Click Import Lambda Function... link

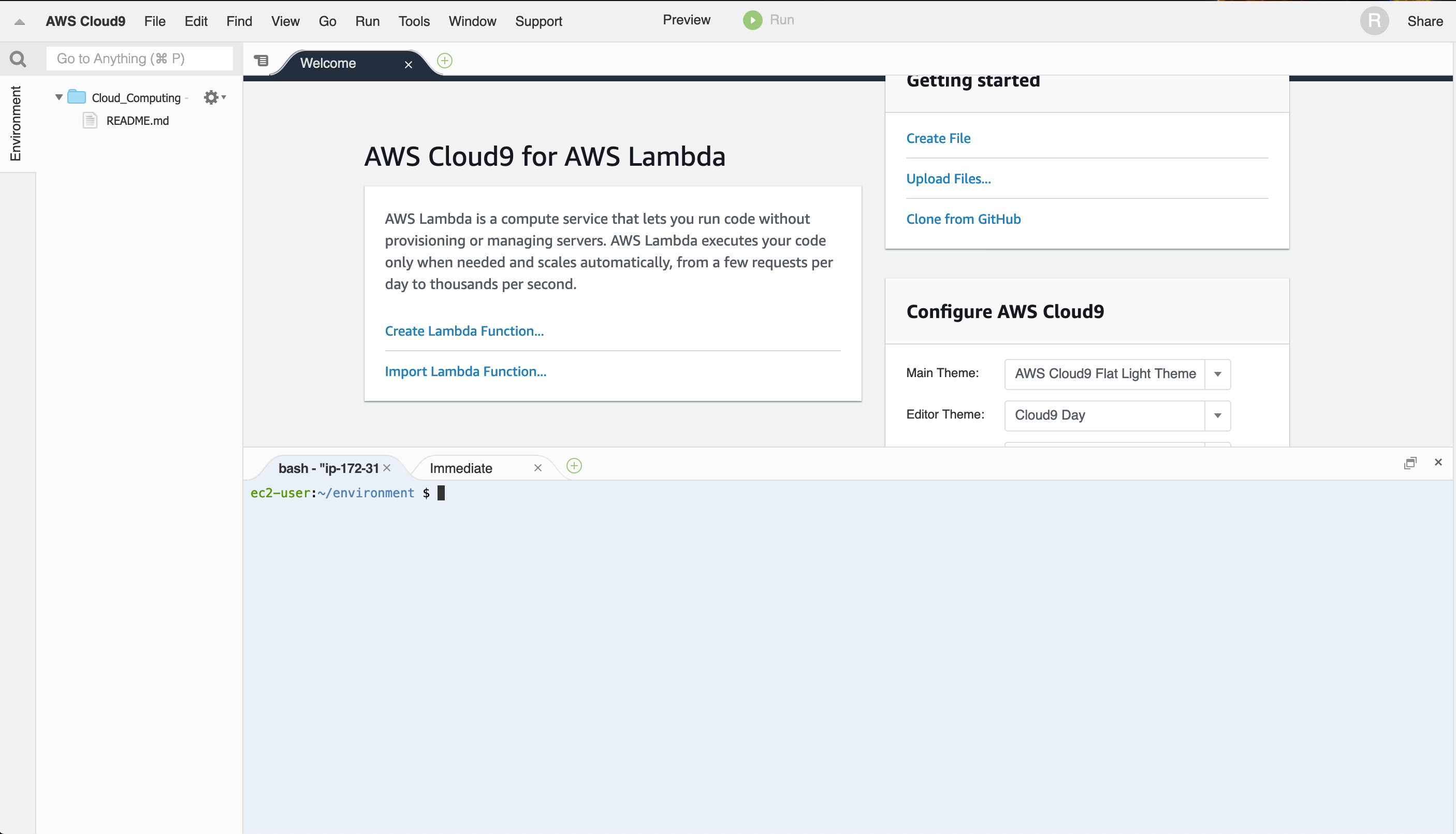pos(465,371)
